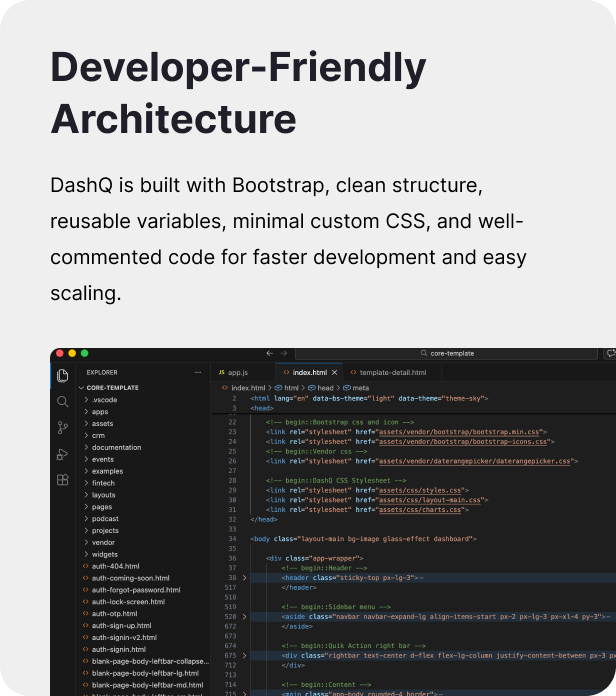Screen dimensions: 616x696
Task: Unfold the header code at line 38
Action: click(x=244, y=578)
